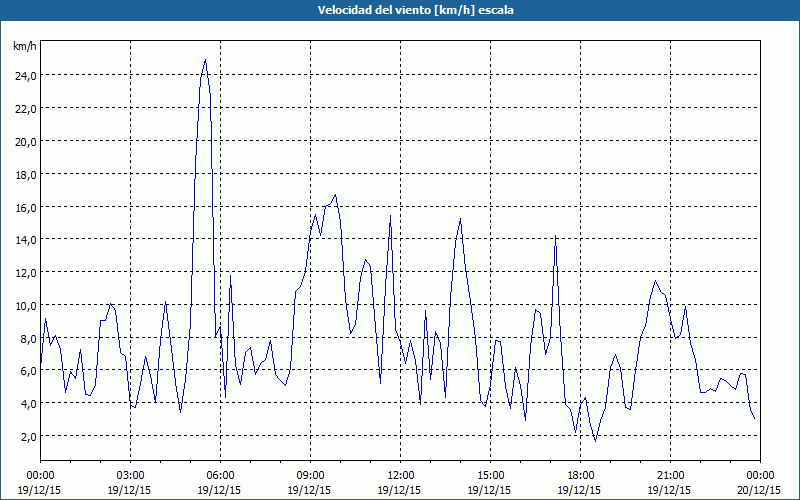800x500 pixels.
Task: Click the 10,0 y-axis label
Action: (x=26, y=306)
